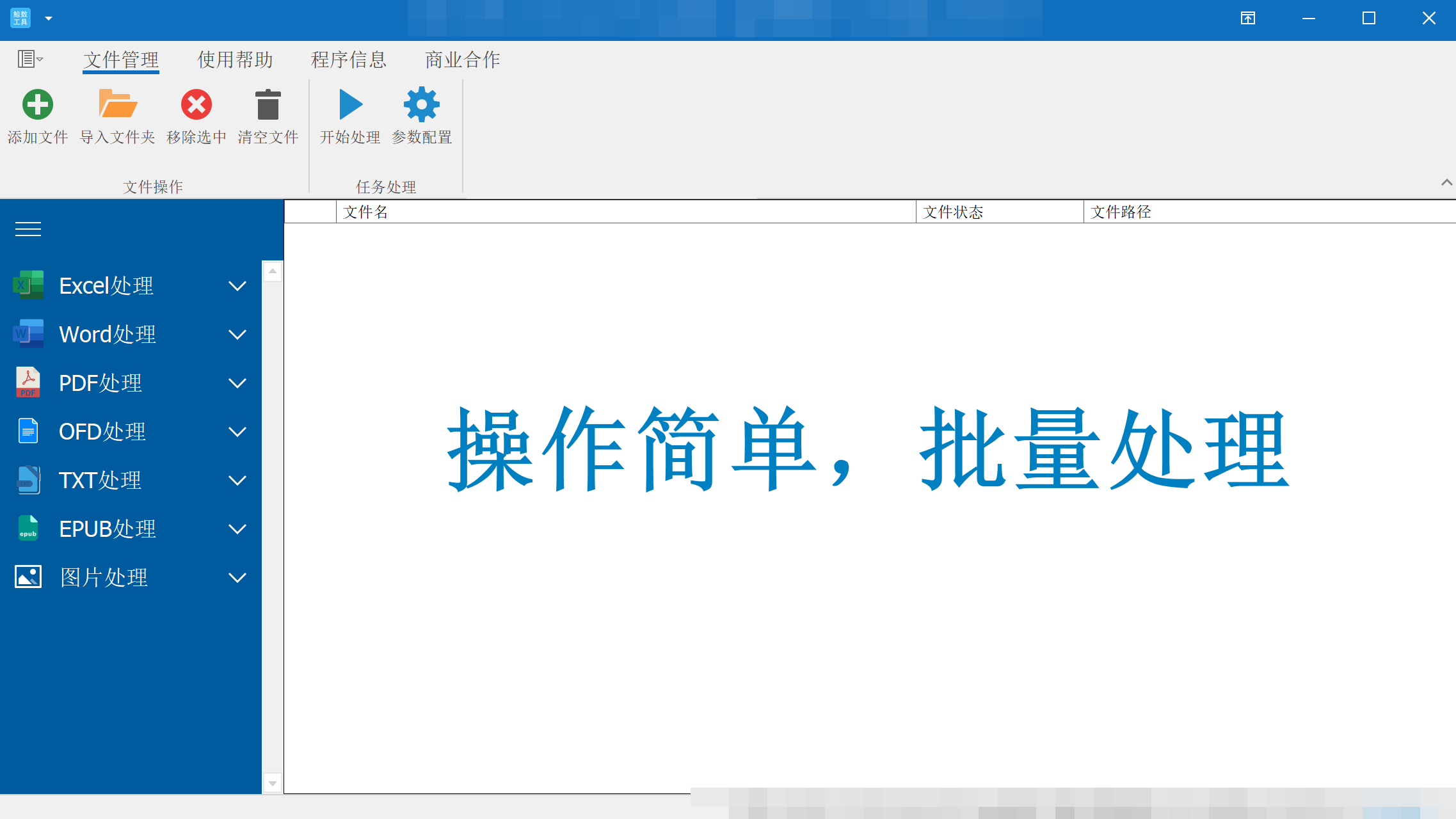Expand the EPUB处理 chevron

pos(237,529)
